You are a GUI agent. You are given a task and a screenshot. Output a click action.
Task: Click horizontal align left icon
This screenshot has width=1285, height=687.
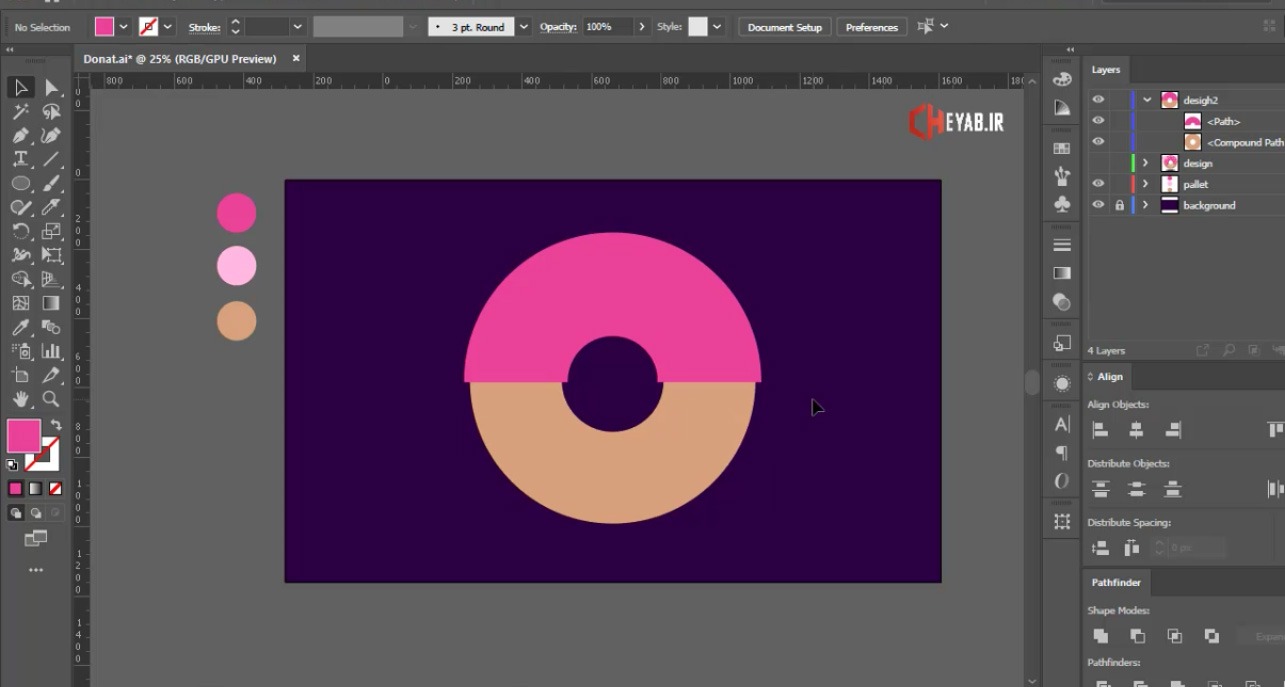[x=1100, y=430]
